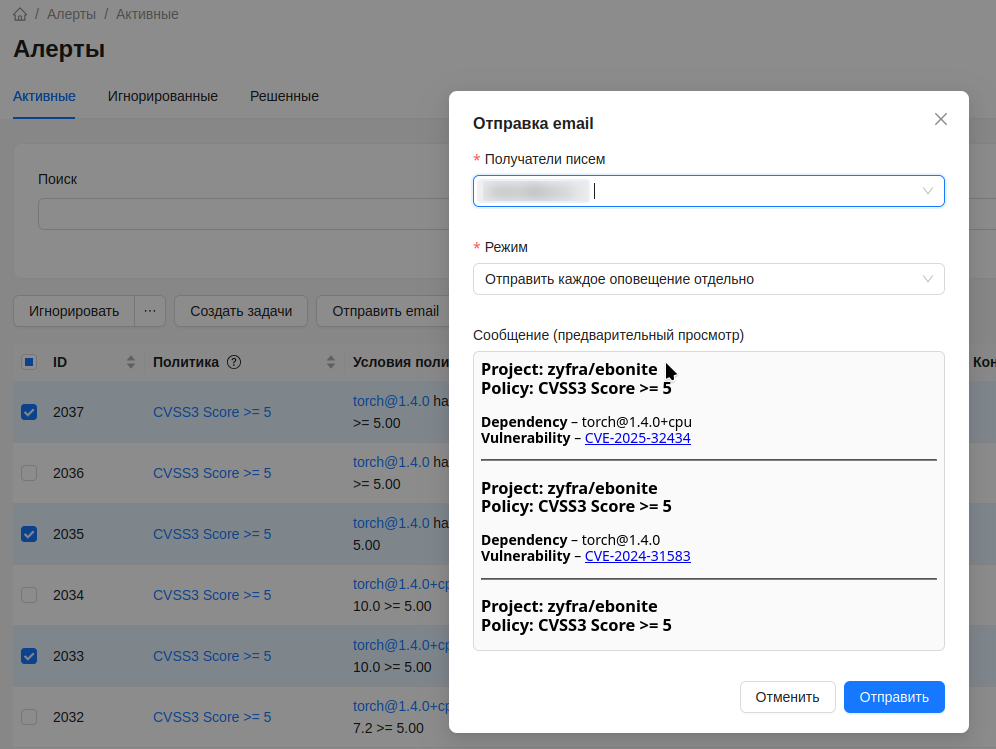The height and width of the screenshot is (749, 996).
Task: Sort the alerts by Политика column
Action: pyautogui.click(x=331, y=362)
